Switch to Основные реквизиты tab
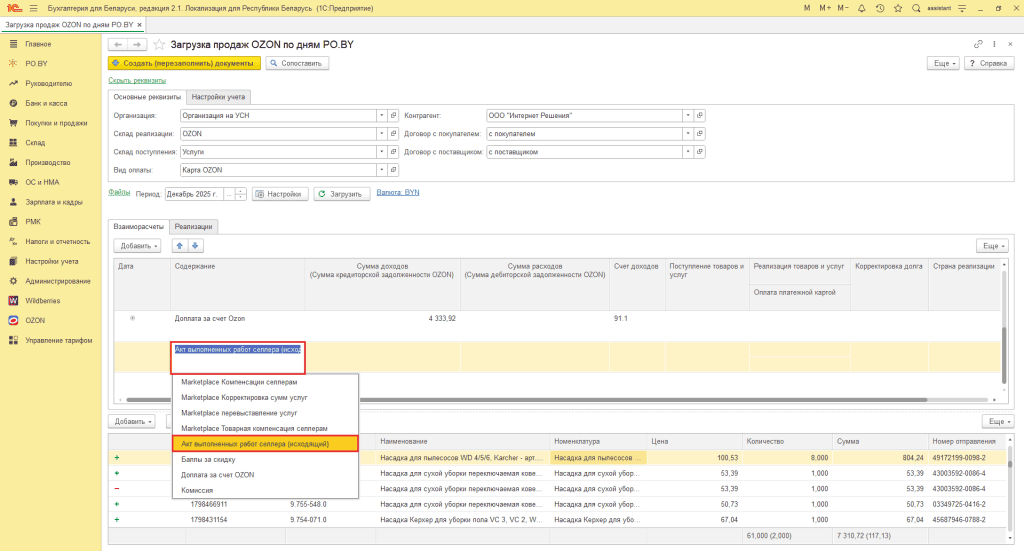 [147, 97]
